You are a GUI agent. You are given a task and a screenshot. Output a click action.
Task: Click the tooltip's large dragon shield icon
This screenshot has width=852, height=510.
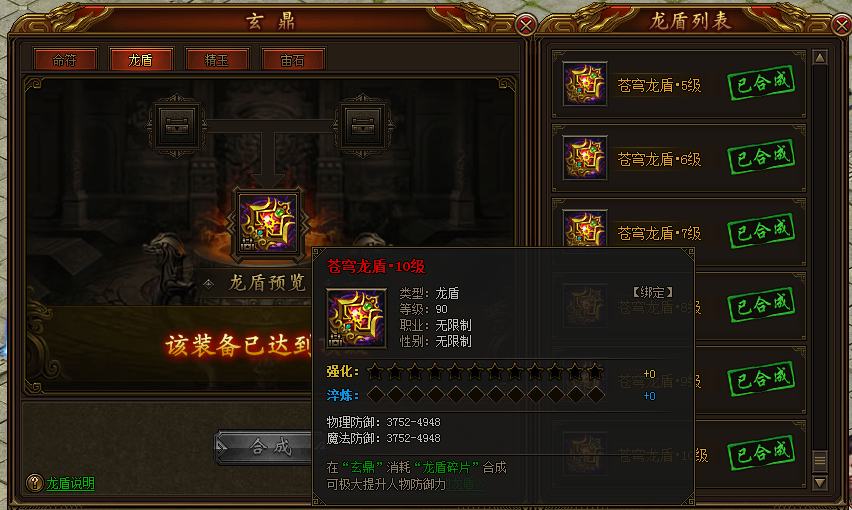(356, 318)
